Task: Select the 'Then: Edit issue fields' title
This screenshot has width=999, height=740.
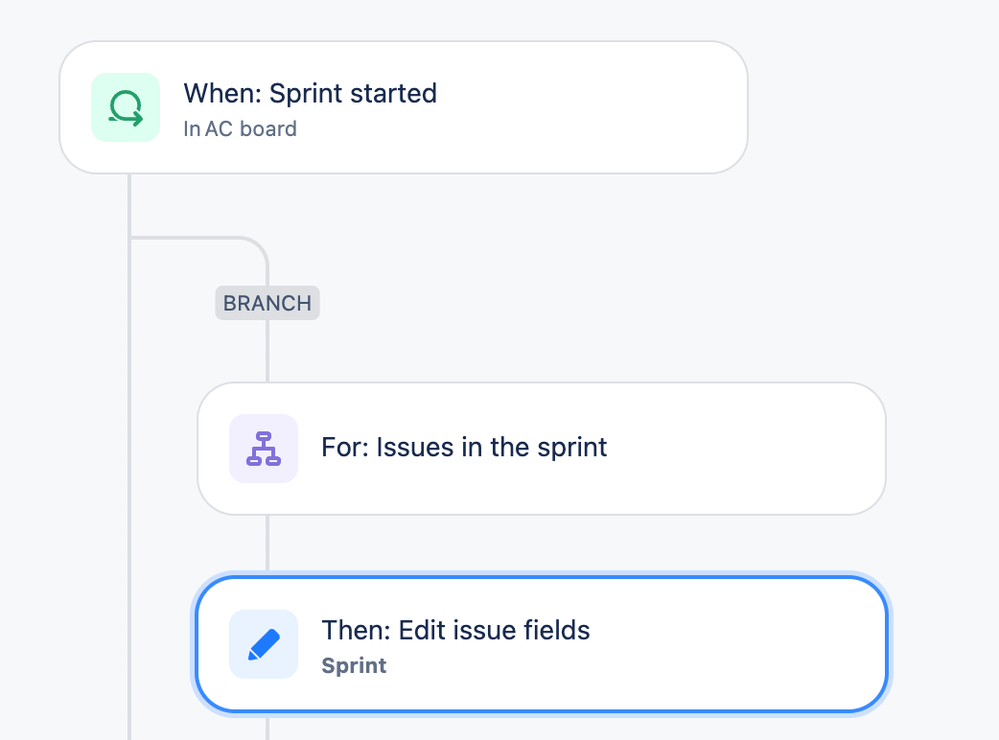Action: pos(456,630)
